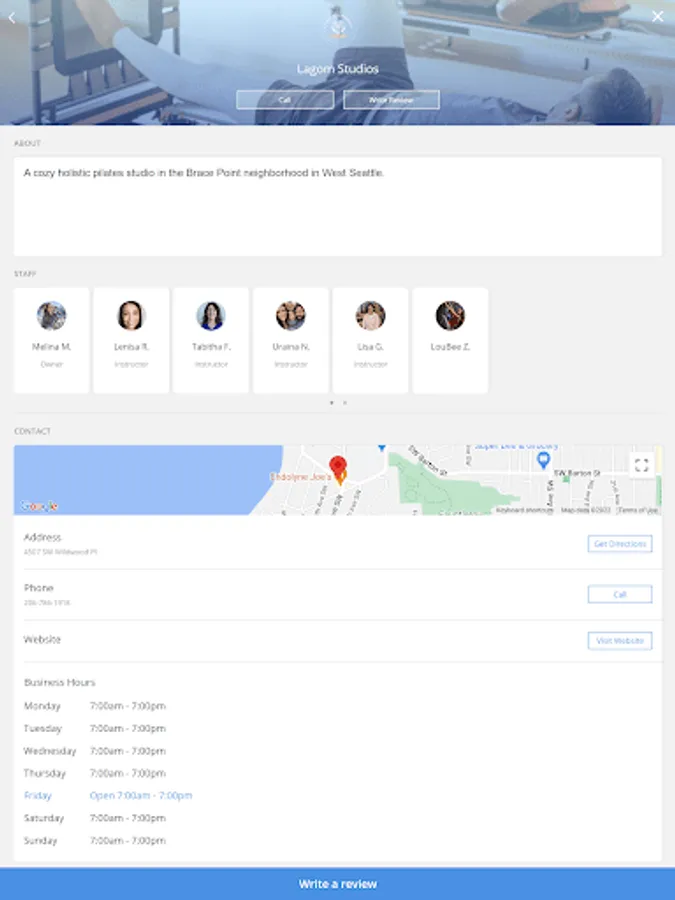The image size is (675, 900).
Task: Open map Terms of Use link
Action: point(637,510)
